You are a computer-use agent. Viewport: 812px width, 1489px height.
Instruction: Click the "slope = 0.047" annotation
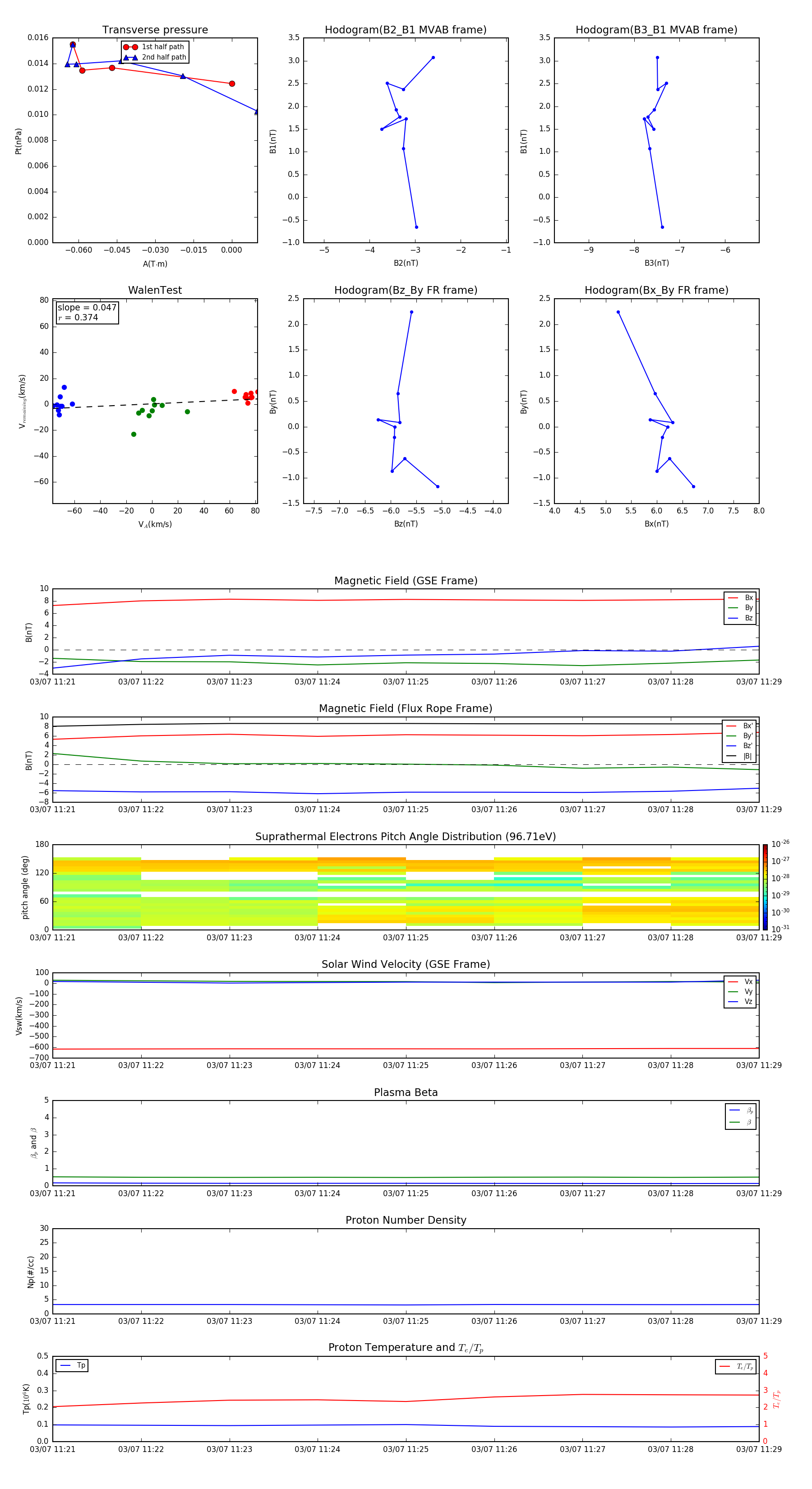click(87, 308)
